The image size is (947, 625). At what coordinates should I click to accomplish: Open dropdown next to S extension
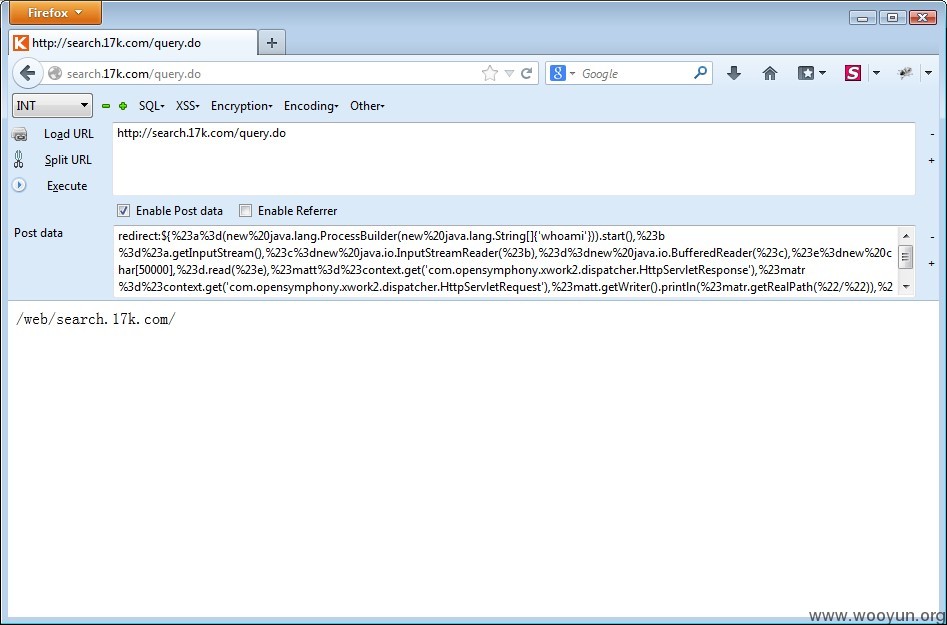coord(876,74)
